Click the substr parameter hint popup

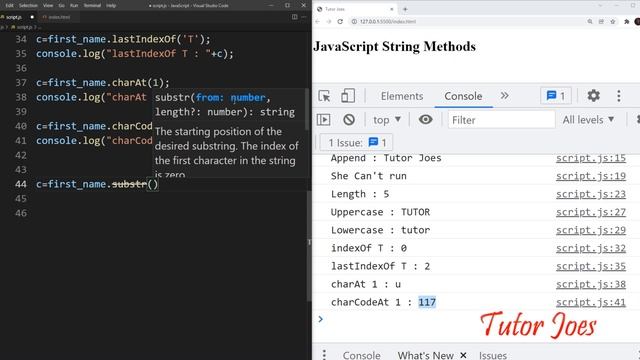231,133
